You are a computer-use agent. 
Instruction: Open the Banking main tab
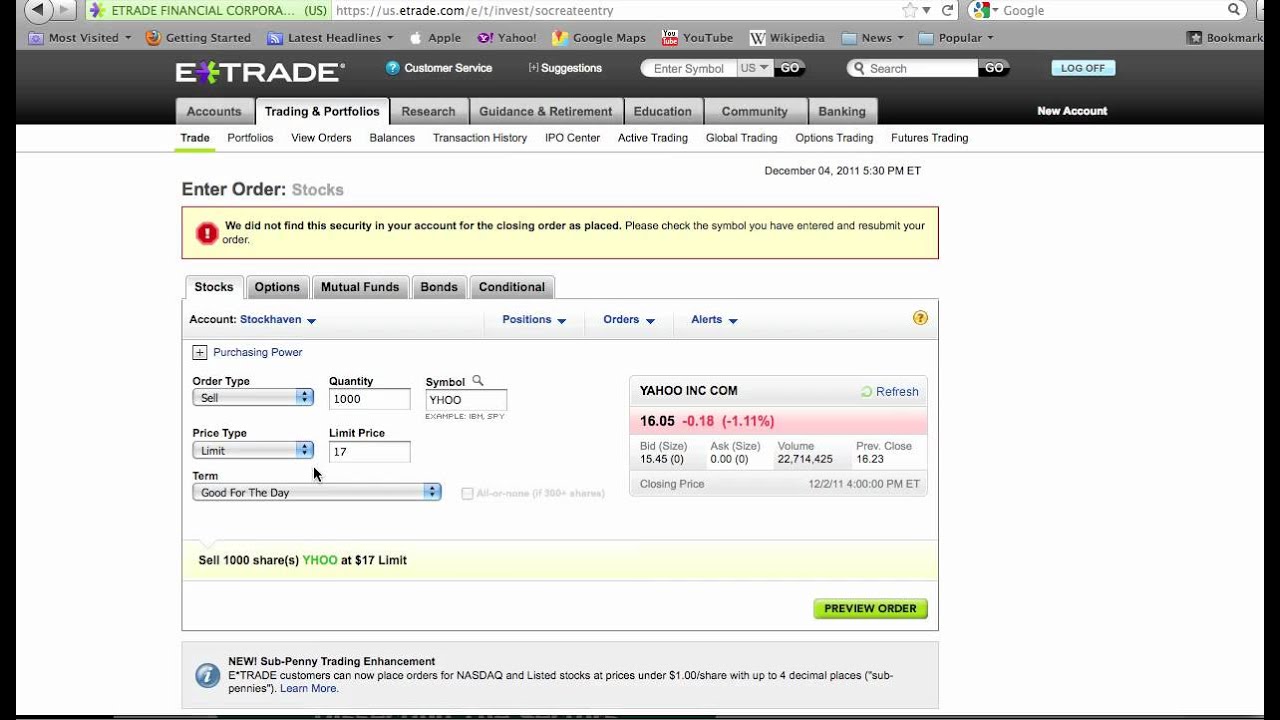[842, 111]
